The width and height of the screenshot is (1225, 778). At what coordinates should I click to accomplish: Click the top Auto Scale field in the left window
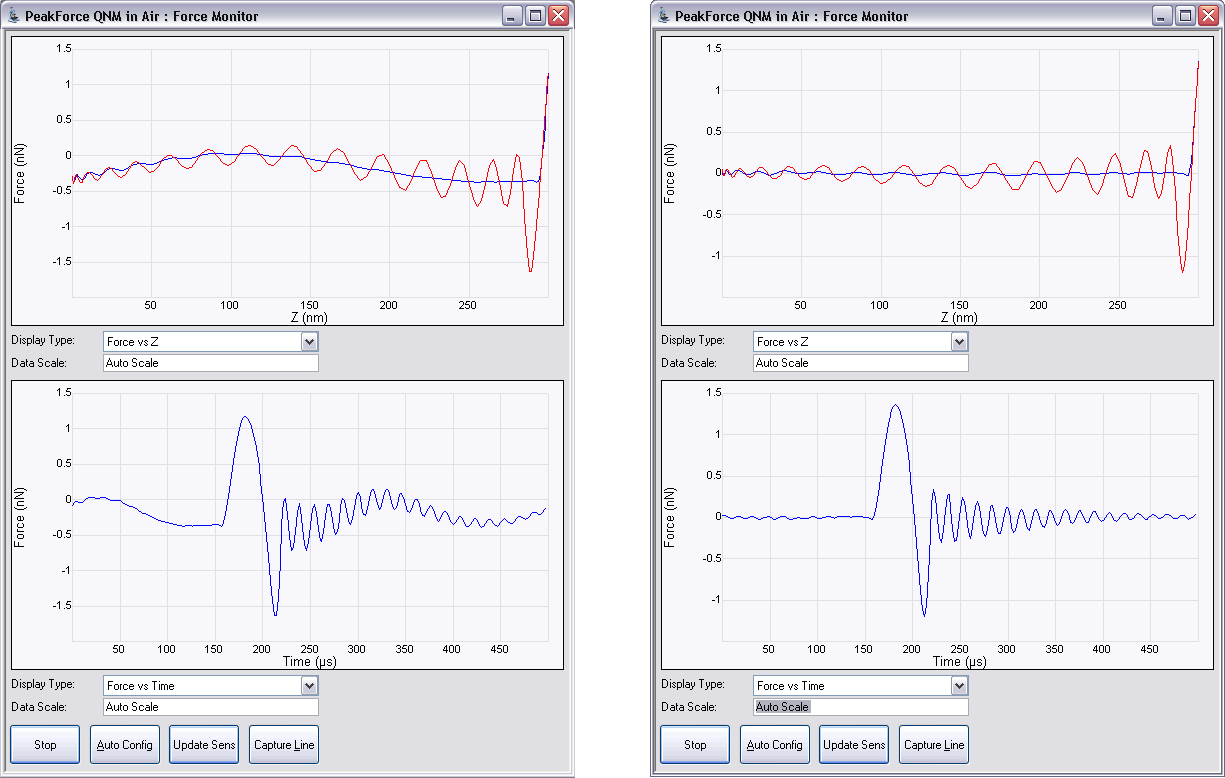(210, 363)
